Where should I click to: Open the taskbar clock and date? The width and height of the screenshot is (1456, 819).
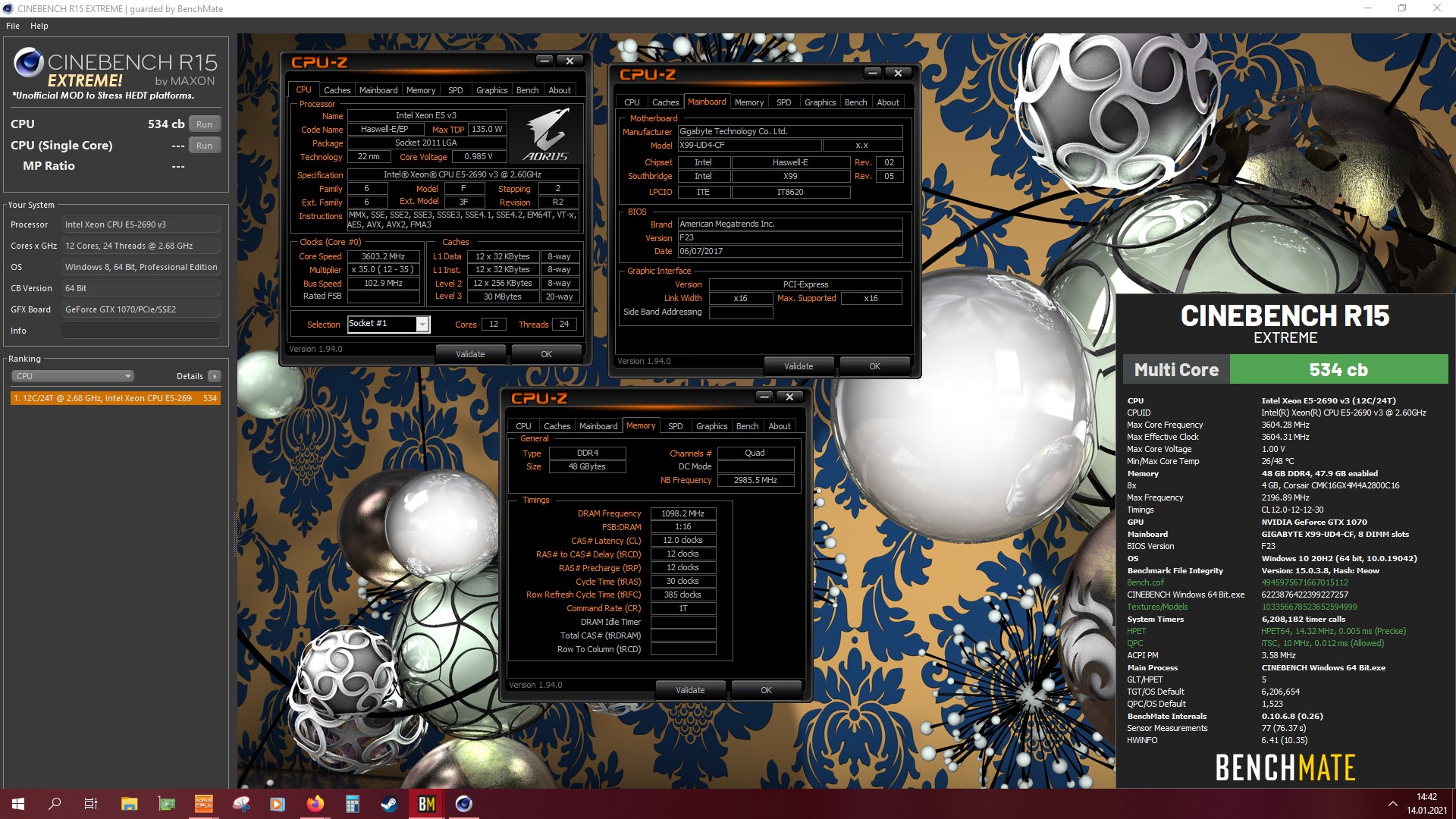click(1426, 804)
